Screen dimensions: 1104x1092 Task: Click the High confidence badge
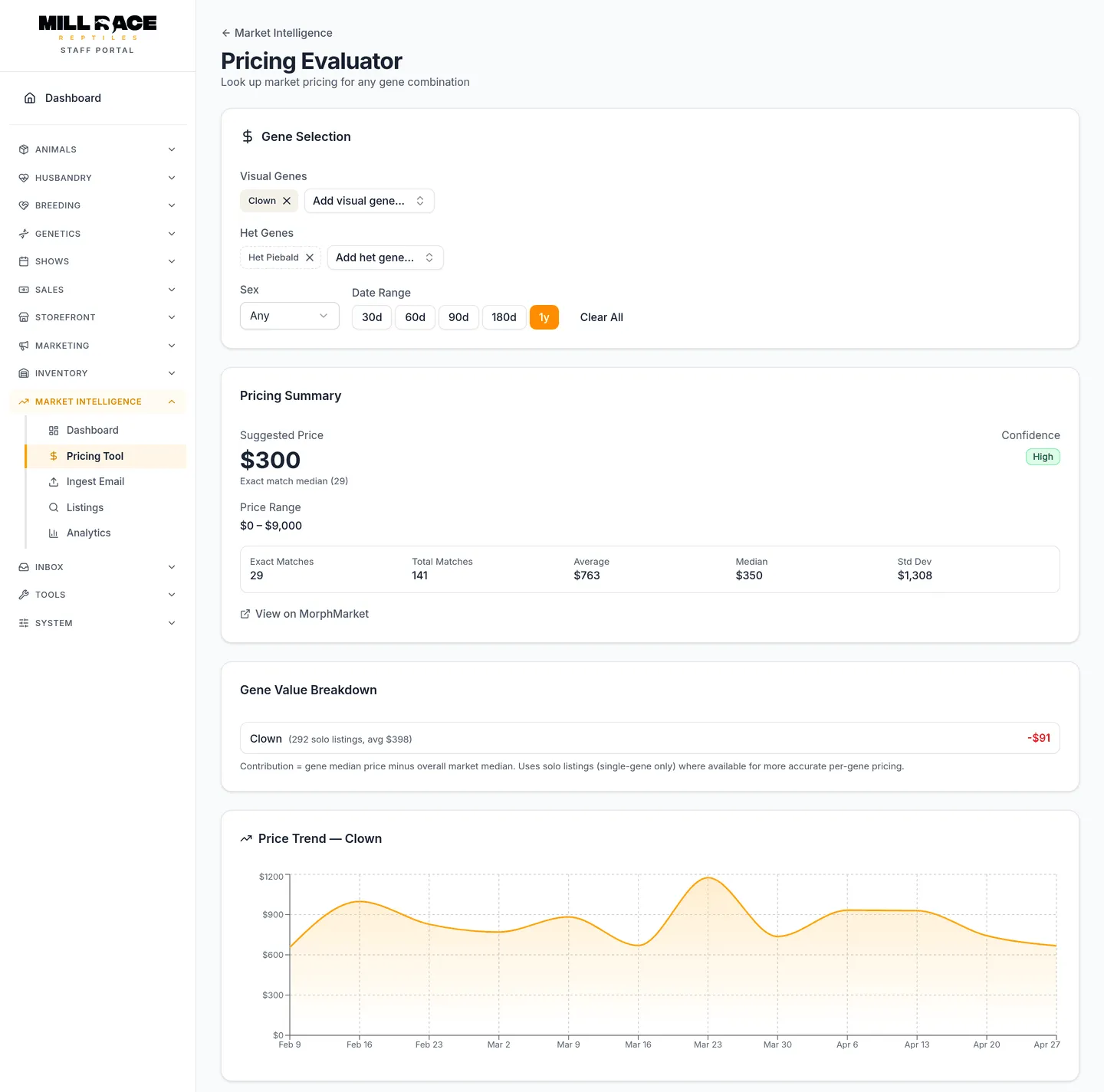click(x=1043, y=457)
